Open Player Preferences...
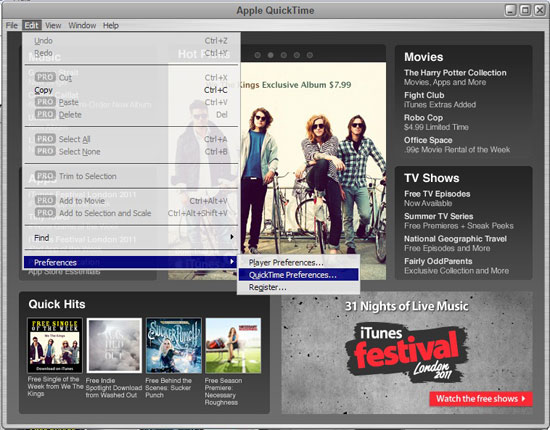This screenshot has width=550, height=430. tap(299, 262)
